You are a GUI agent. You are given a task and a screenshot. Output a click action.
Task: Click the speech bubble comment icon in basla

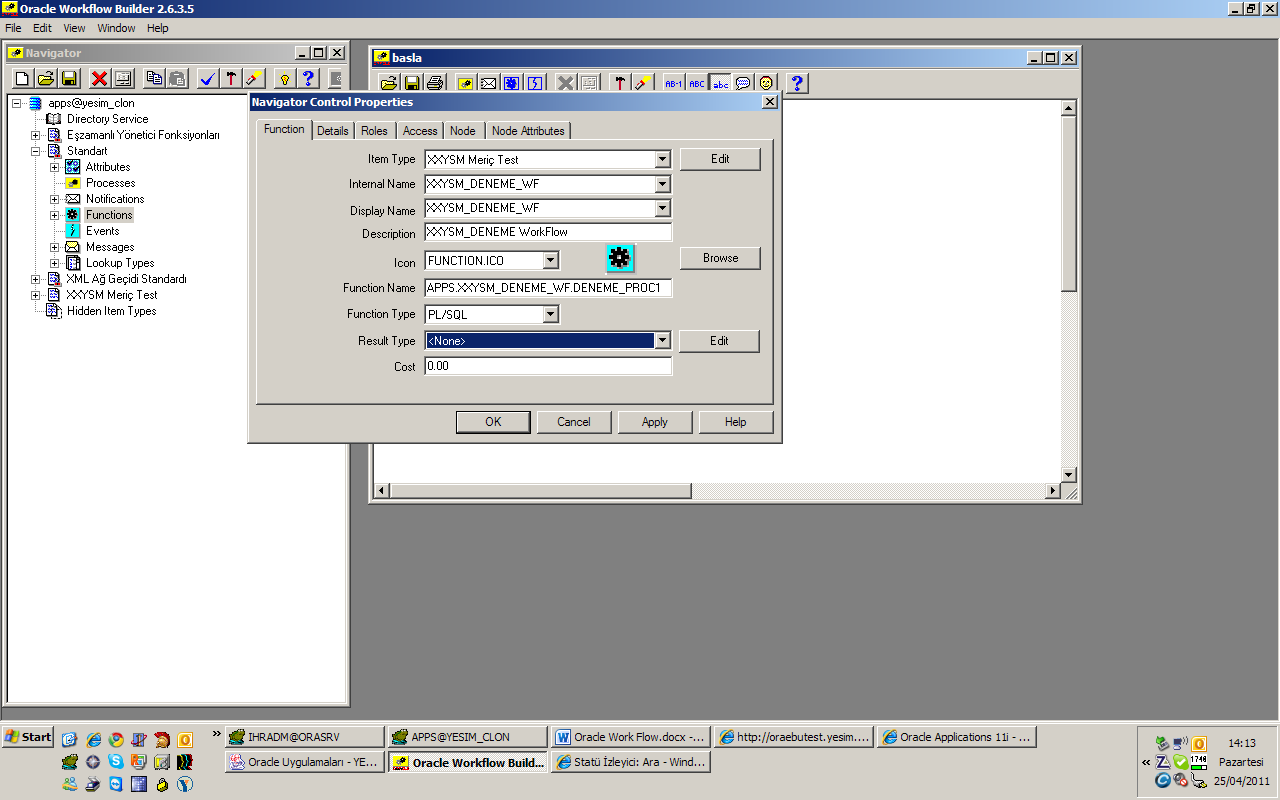pos(743,83)
